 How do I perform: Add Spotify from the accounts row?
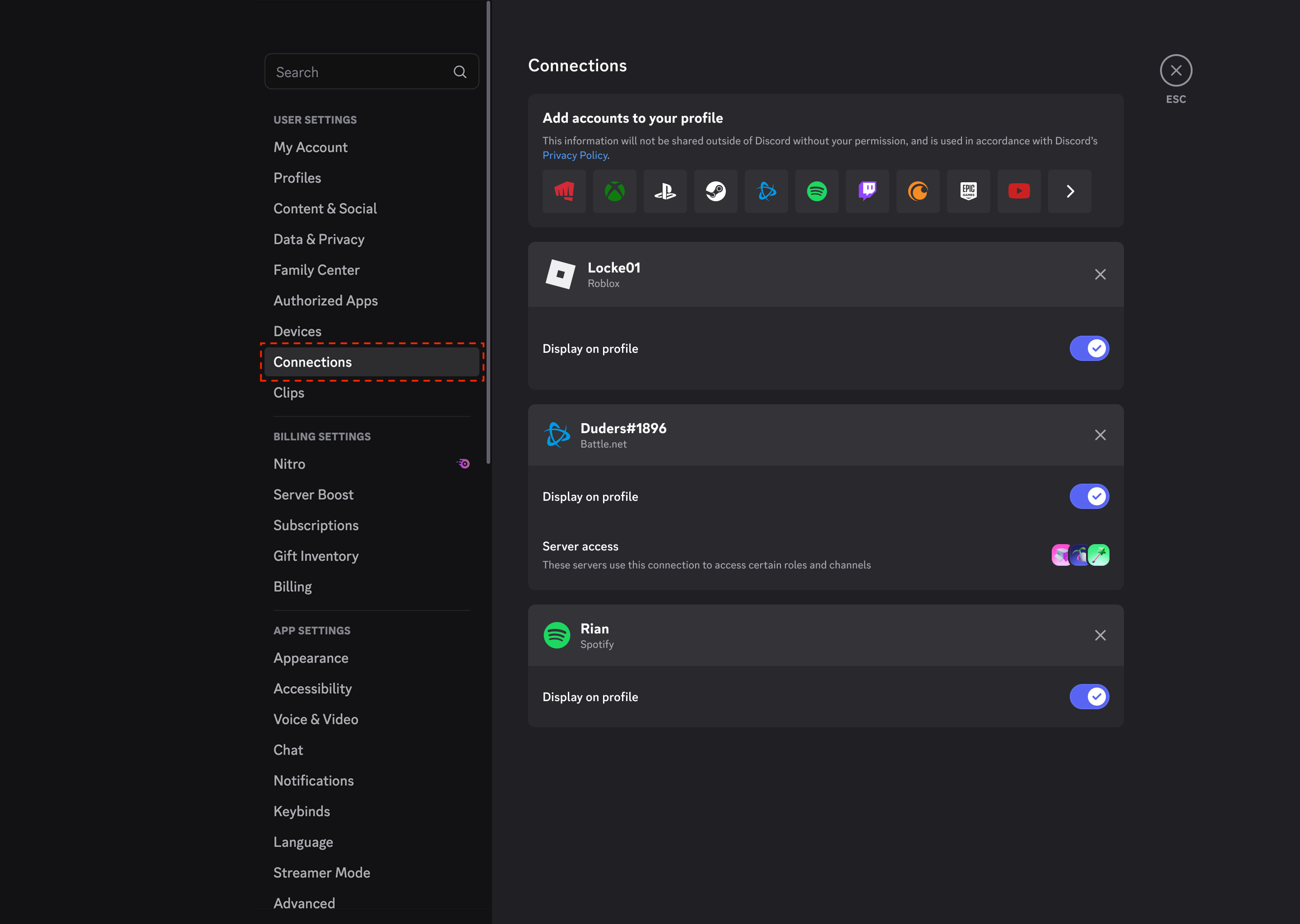817,191
